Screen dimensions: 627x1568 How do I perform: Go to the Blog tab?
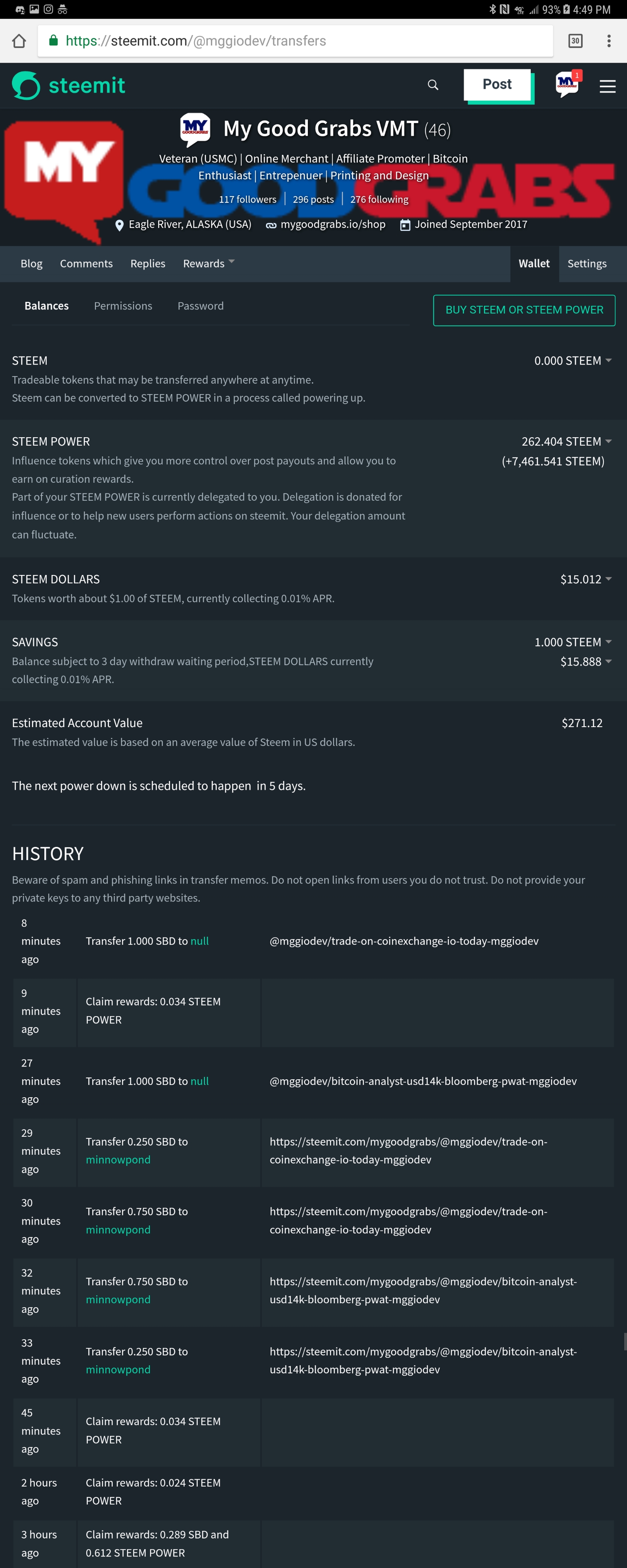32,264
